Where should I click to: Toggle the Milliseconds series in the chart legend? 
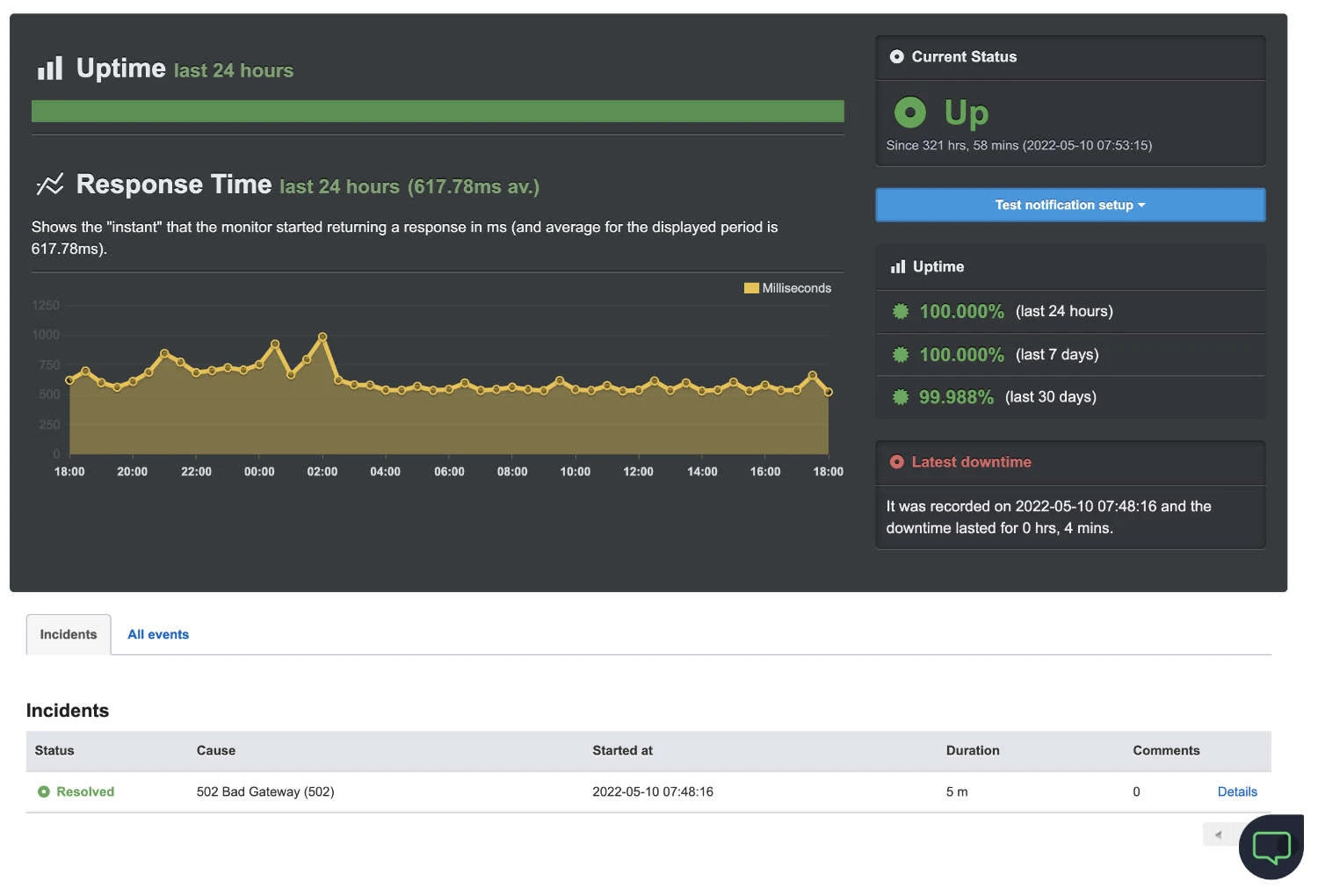(x=787, y=287)
